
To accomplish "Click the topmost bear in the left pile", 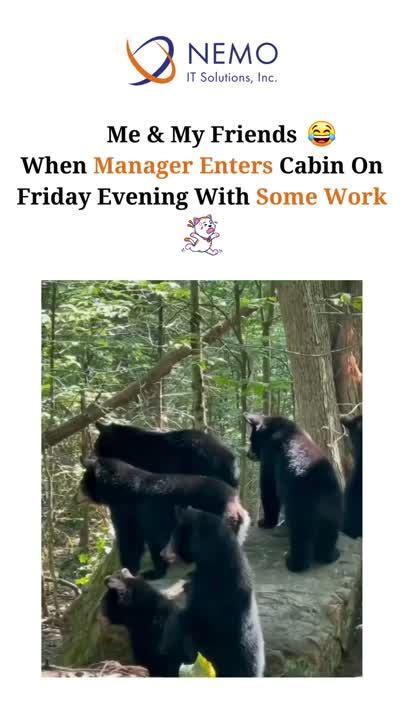I will click(x=166, y=452).
